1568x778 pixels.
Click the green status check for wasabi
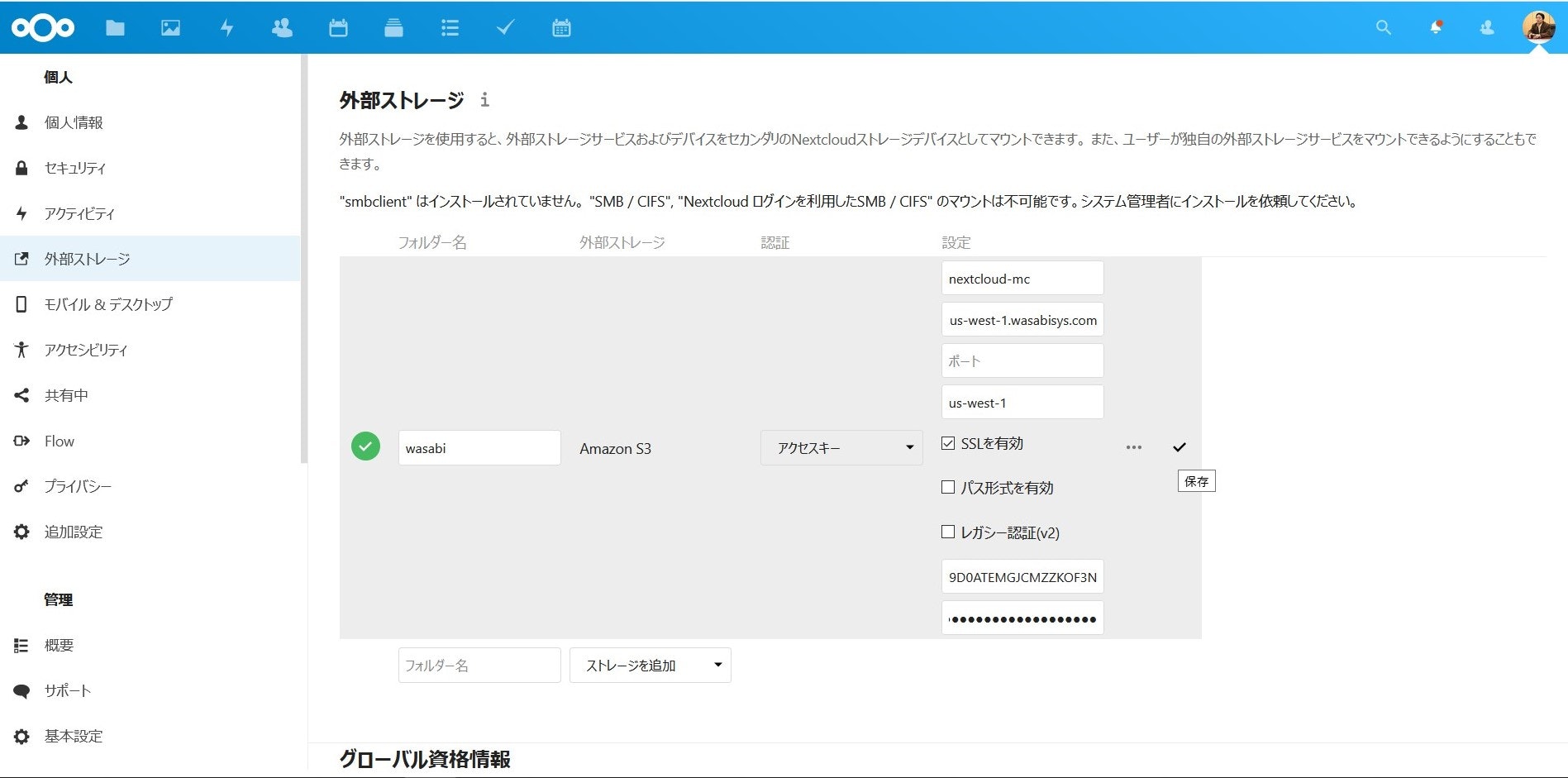(365, 446)
